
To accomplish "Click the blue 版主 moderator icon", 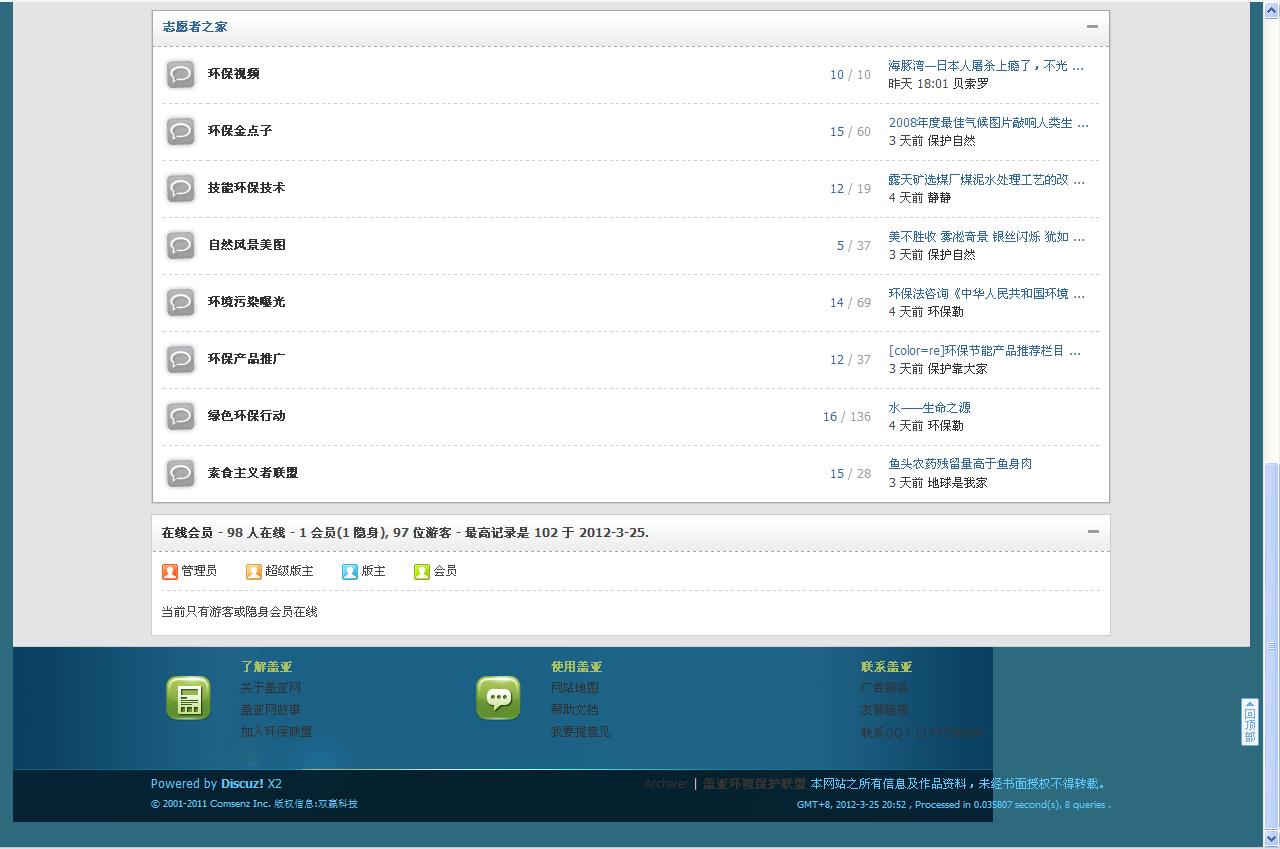I will (347, 571).
